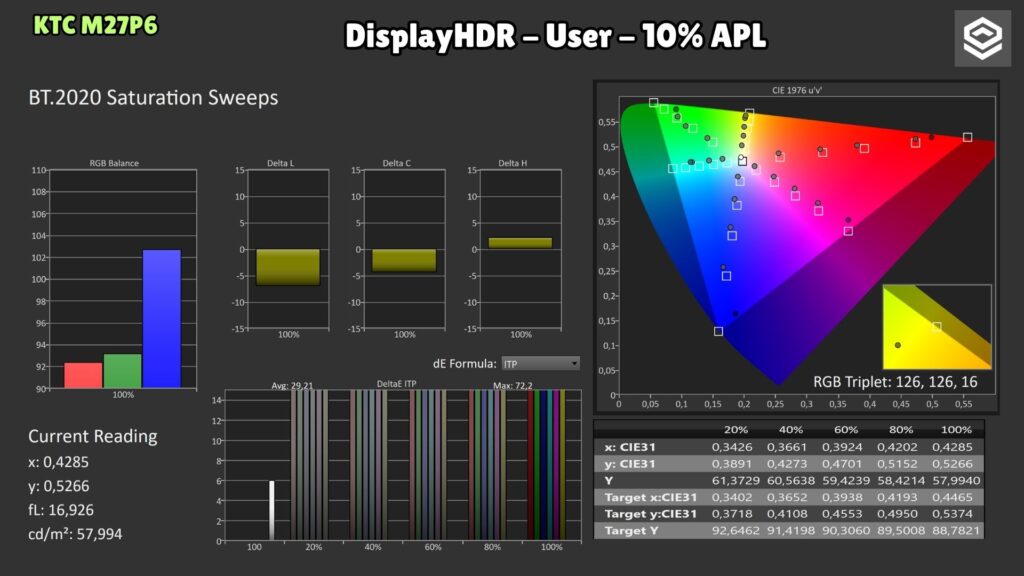Click table cell 0,4950
The image size is (1024, 576).
point(897,514)
